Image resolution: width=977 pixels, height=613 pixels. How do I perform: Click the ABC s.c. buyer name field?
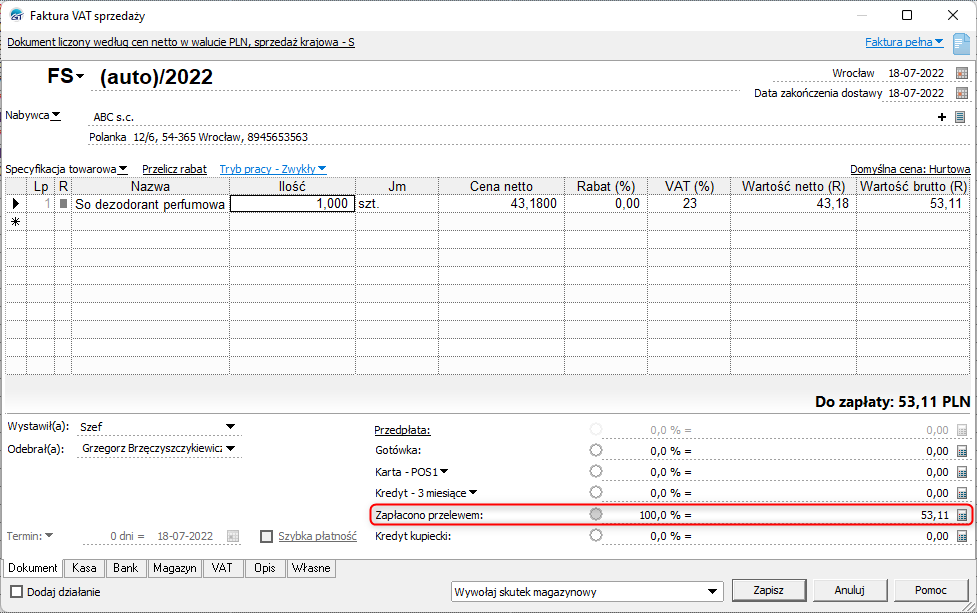511,117
